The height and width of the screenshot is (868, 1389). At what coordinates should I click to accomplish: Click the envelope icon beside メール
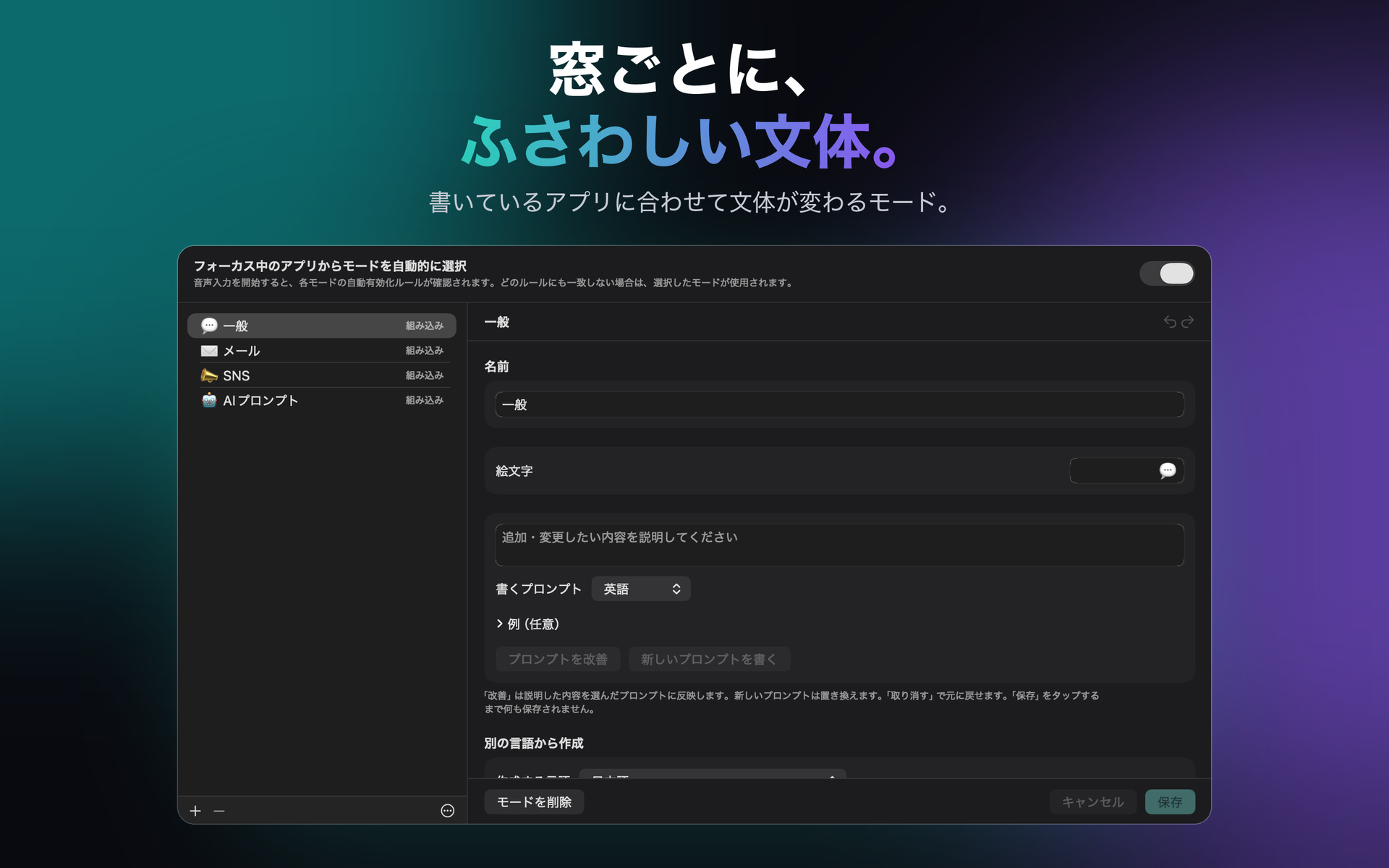209,351
